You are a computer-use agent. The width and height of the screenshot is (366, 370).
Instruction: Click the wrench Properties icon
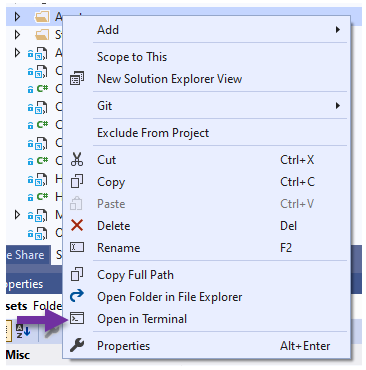[77, 345]
